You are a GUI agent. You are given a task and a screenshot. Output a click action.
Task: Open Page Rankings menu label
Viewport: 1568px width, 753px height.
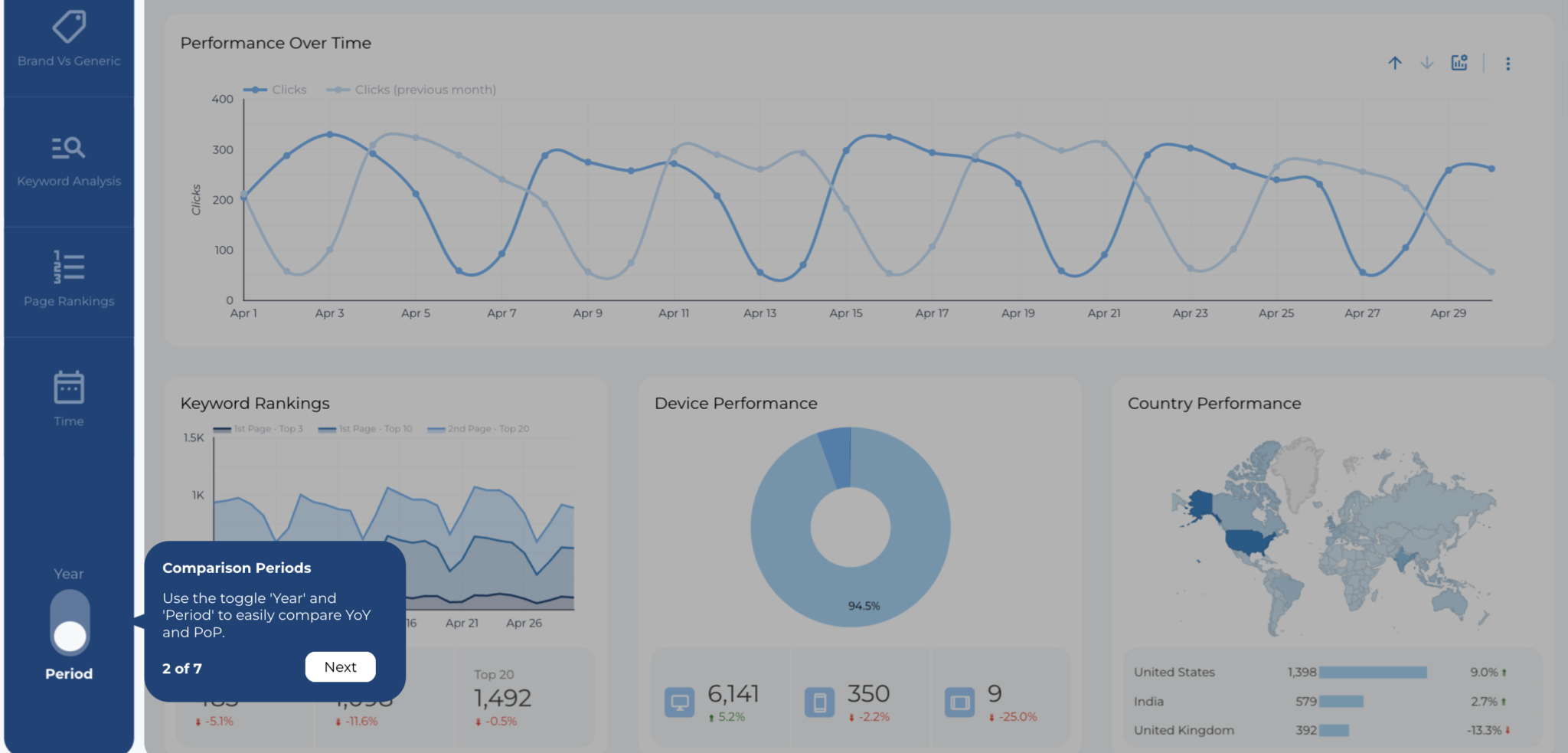69,301
